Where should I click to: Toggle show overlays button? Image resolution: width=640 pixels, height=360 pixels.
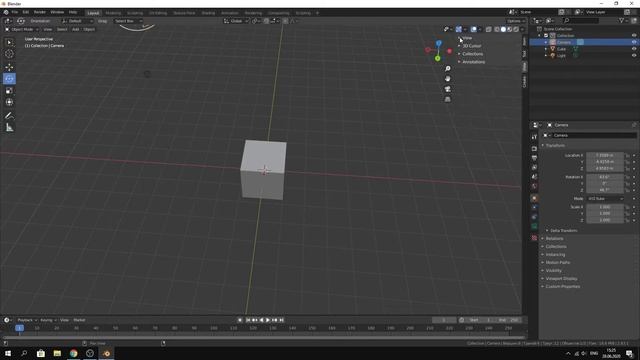click(473, 29)
